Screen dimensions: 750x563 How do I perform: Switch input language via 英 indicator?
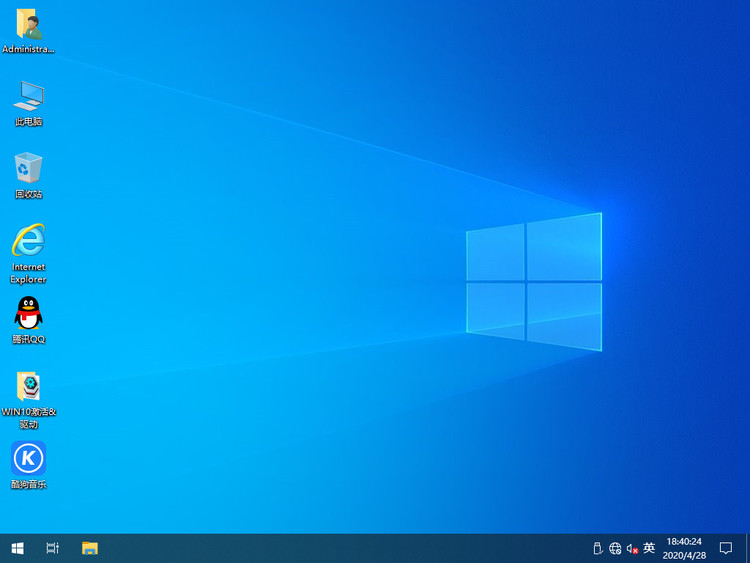(x=649, y=548)
